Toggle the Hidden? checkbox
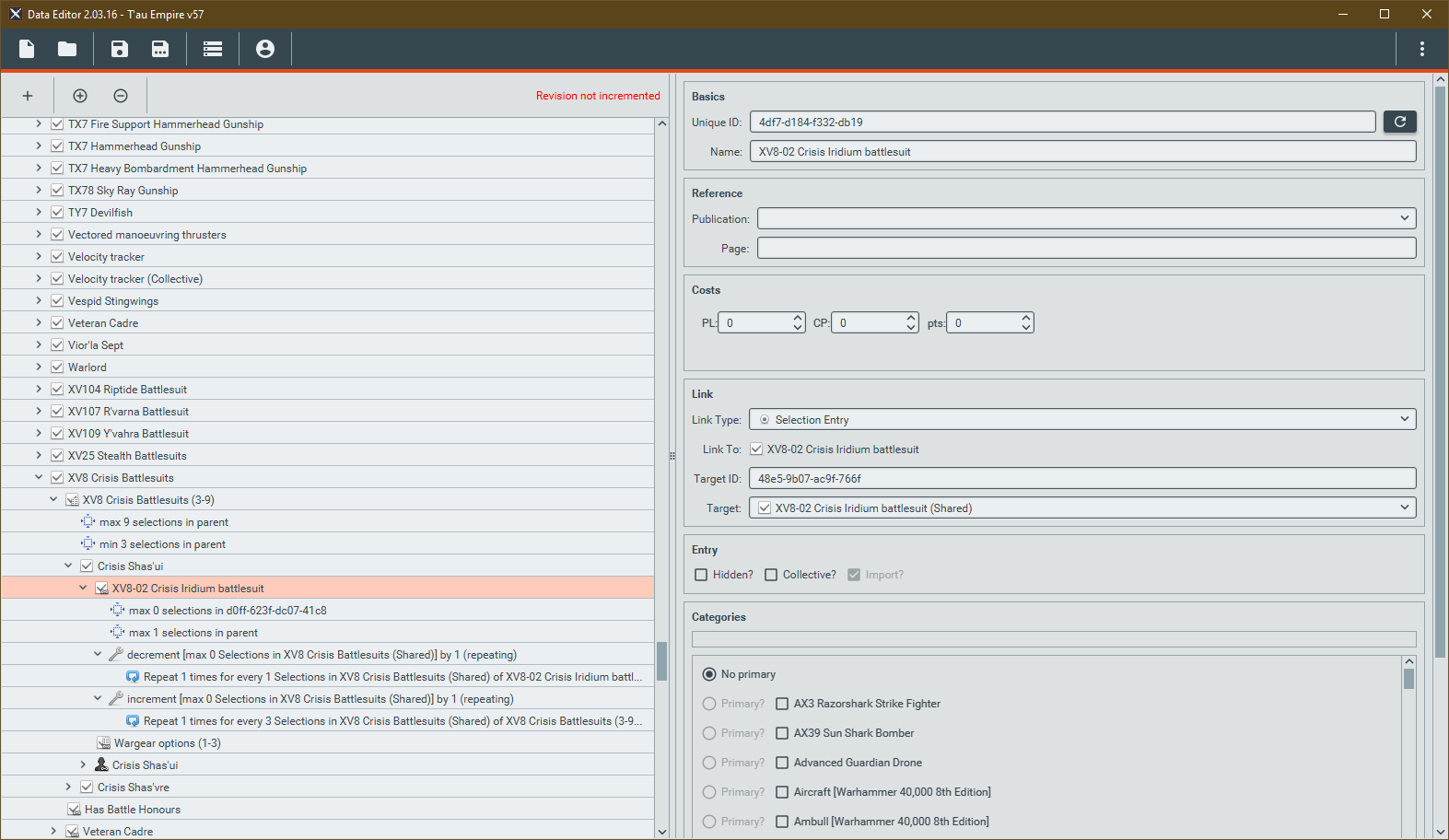This screenshot has width=1449, height=840. point(701,575)
